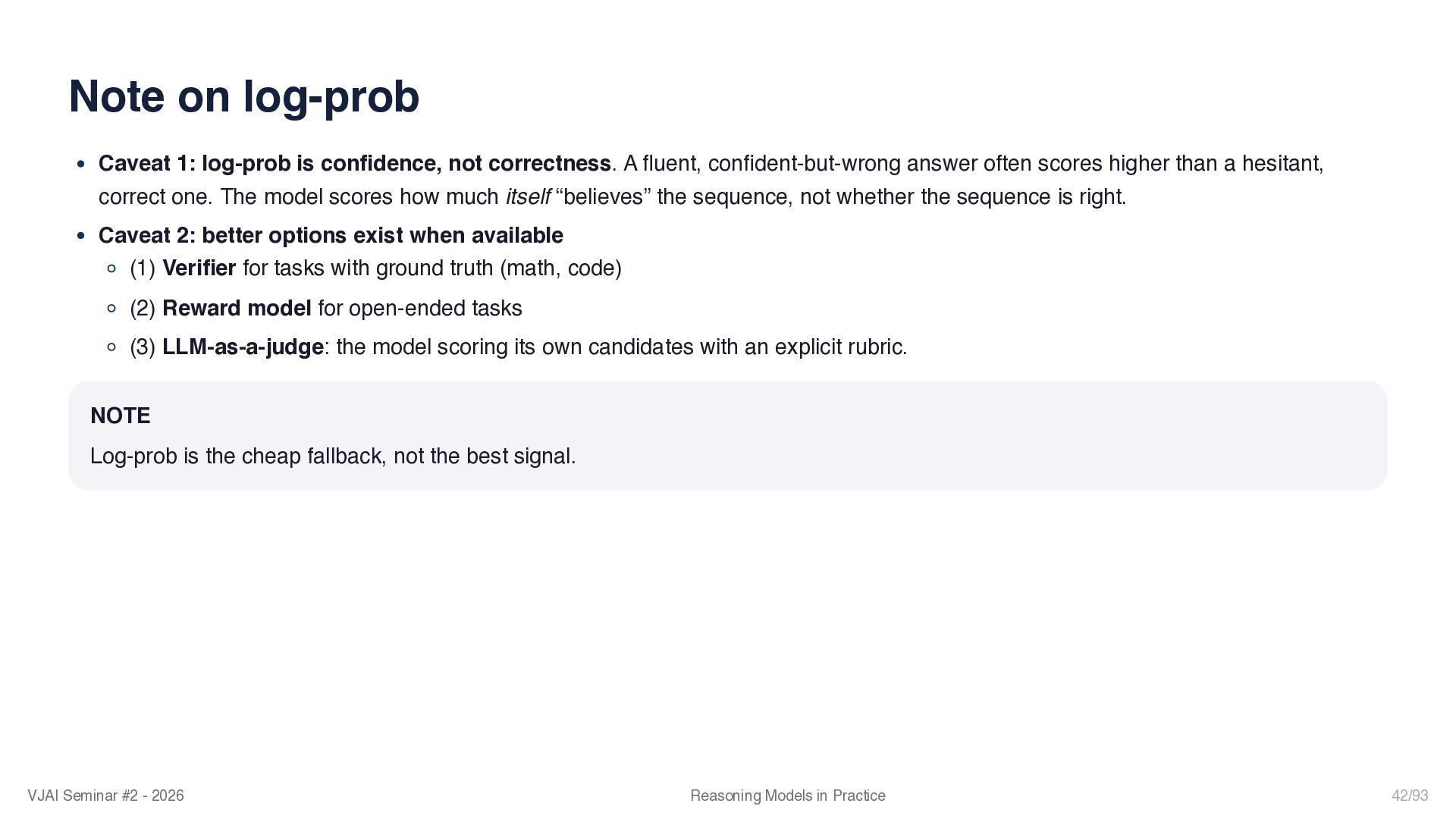Click the "Log-prob is the cheap fallback" sentence

[333, 457]
